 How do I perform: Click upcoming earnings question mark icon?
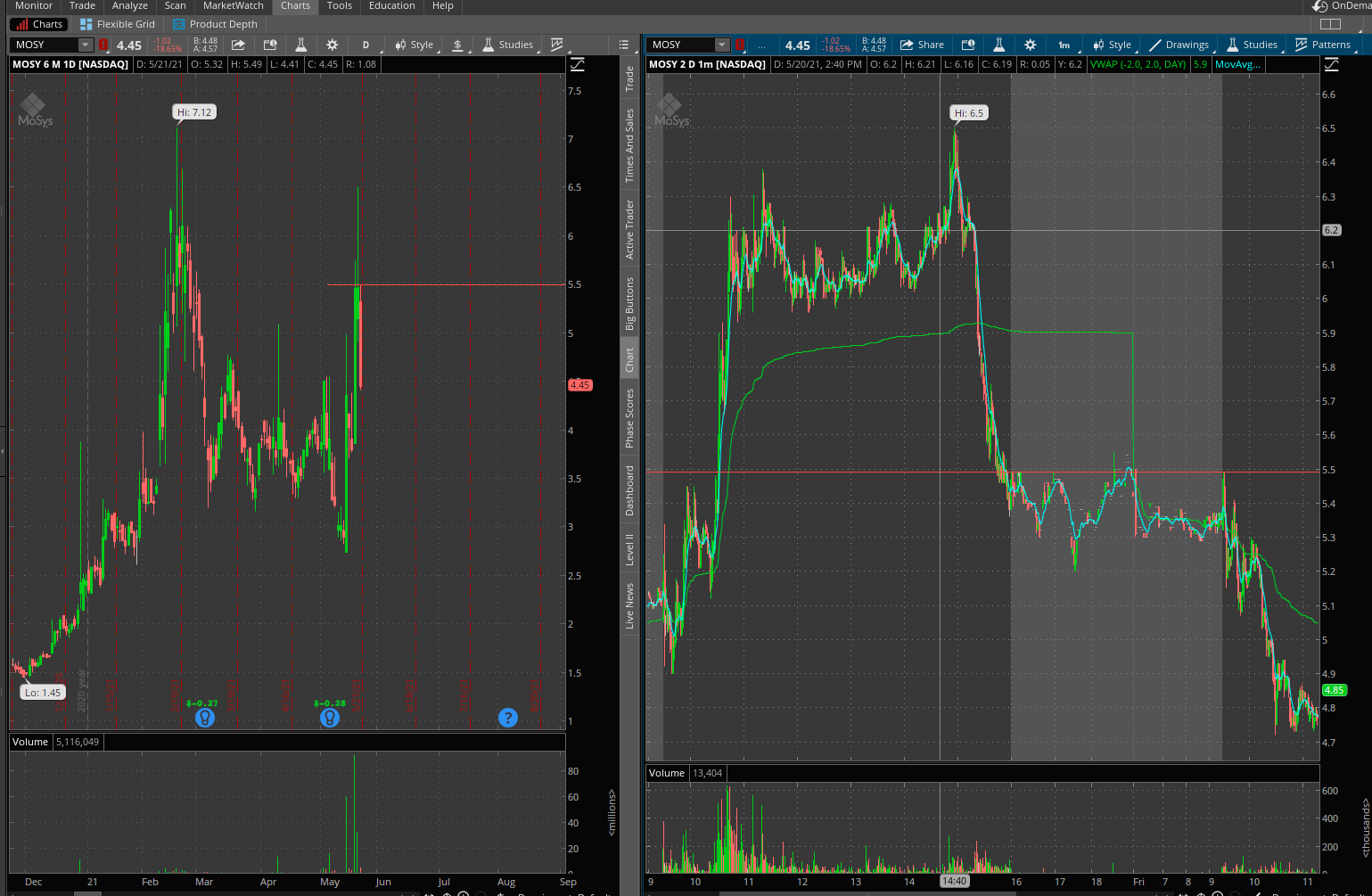coord(508,718)
